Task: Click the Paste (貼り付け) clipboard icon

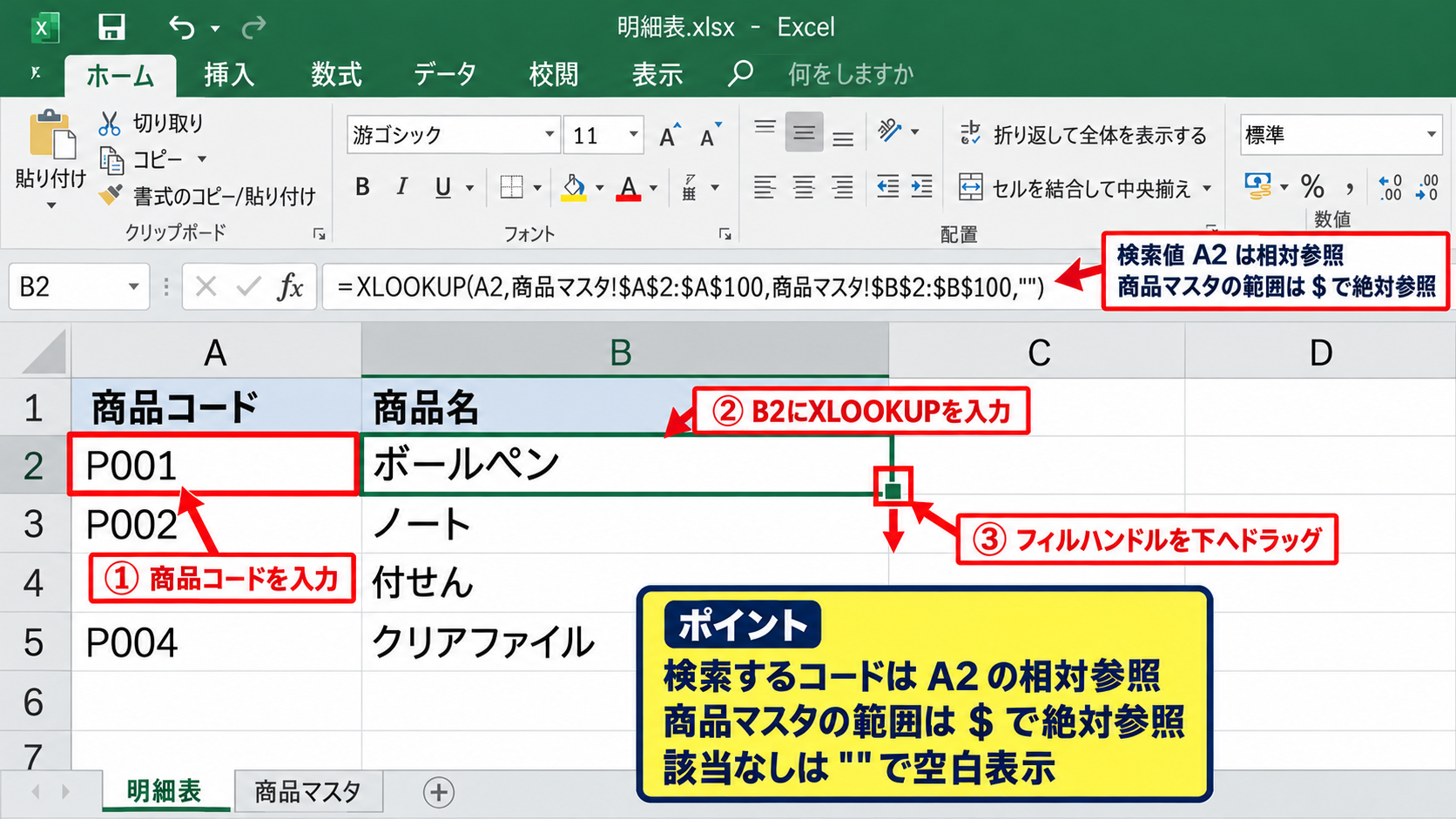Action: tap(51, 136)
